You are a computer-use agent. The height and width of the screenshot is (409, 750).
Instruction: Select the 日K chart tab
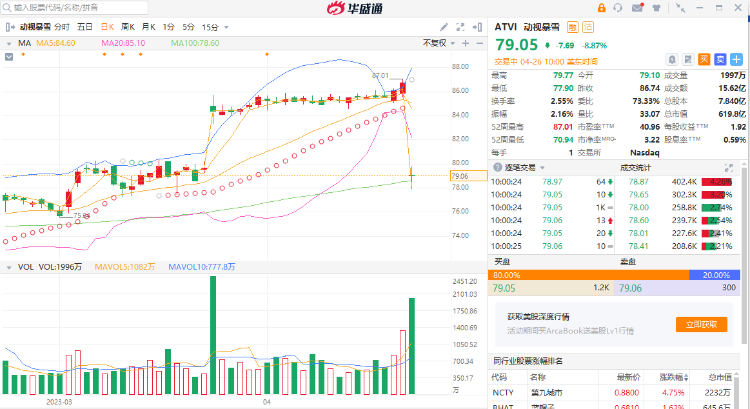tap(107, 27)
